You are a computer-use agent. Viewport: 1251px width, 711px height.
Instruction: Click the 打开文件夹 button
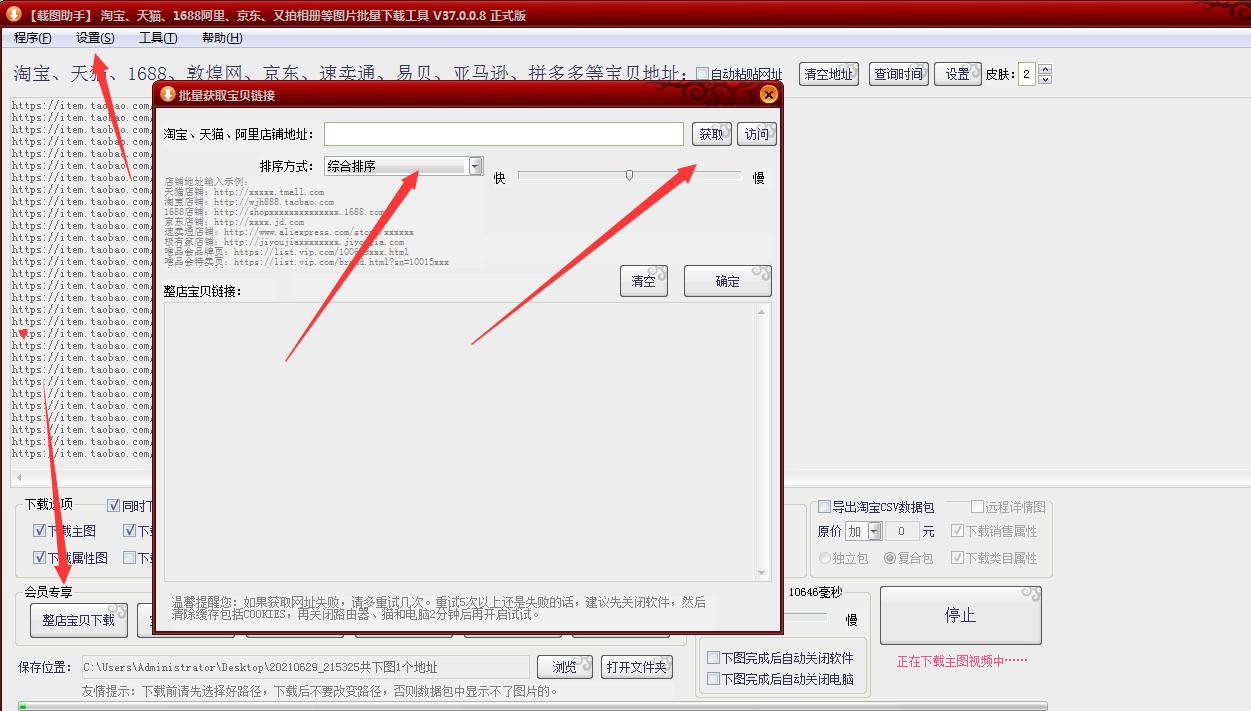tap(636, 667)
